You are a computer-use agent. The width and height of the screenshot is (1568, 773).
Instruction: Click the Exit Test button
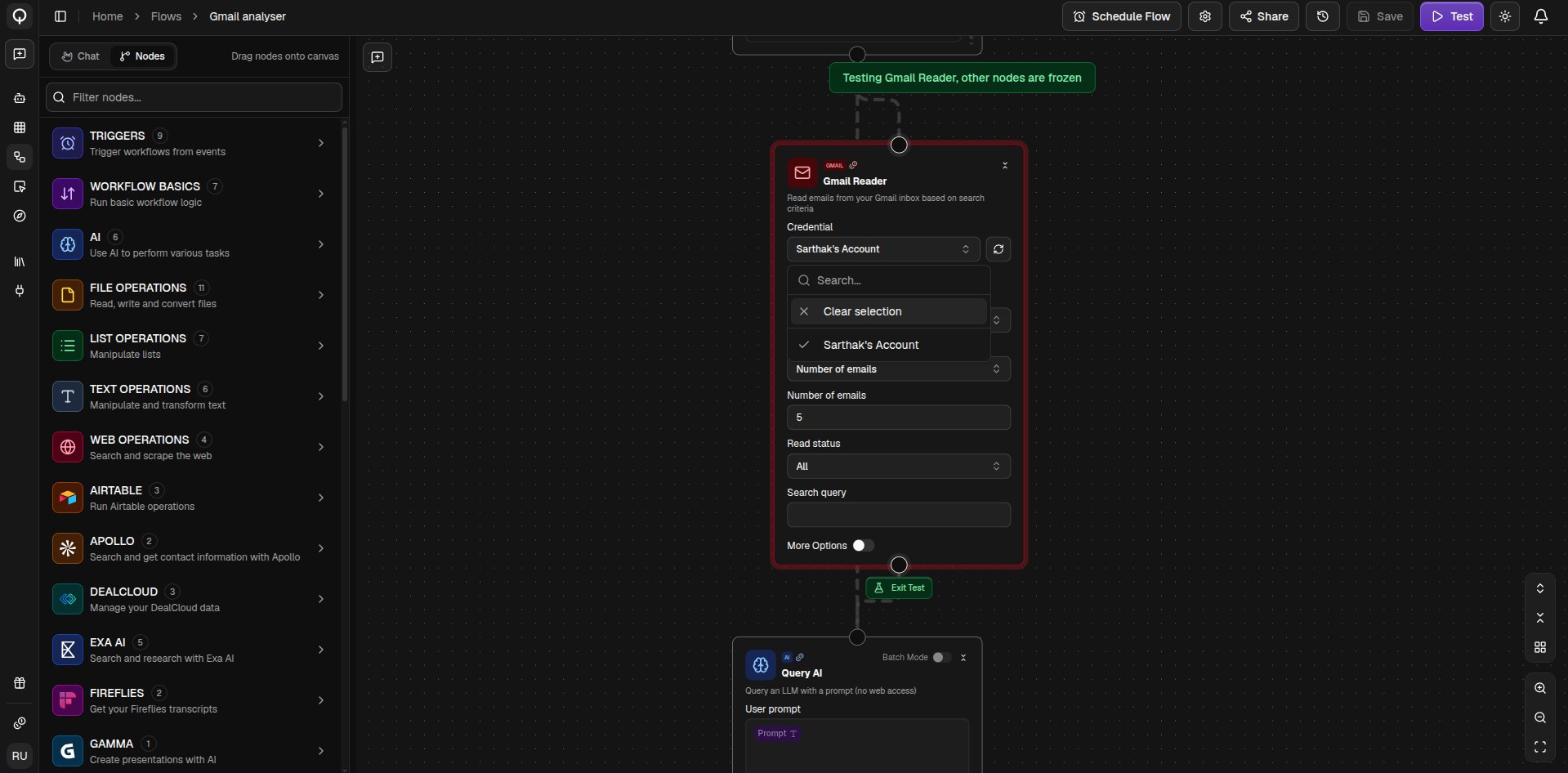[899, 588]
